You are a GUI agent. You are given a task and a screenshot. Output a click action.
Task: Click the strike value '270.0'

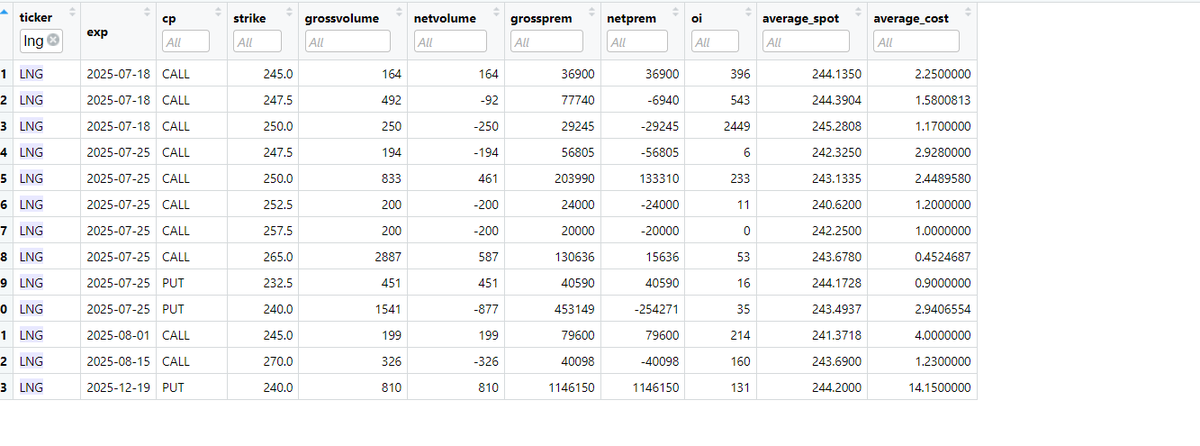278,360
